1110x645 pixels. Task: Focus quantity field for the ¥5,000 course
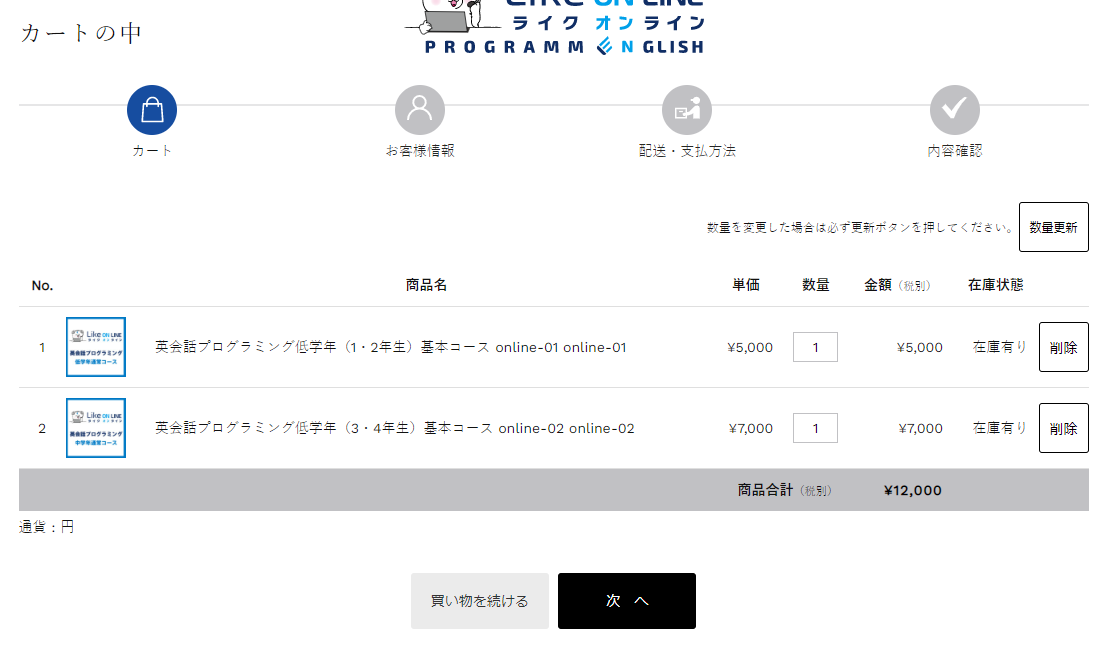[x=815, y=347]
